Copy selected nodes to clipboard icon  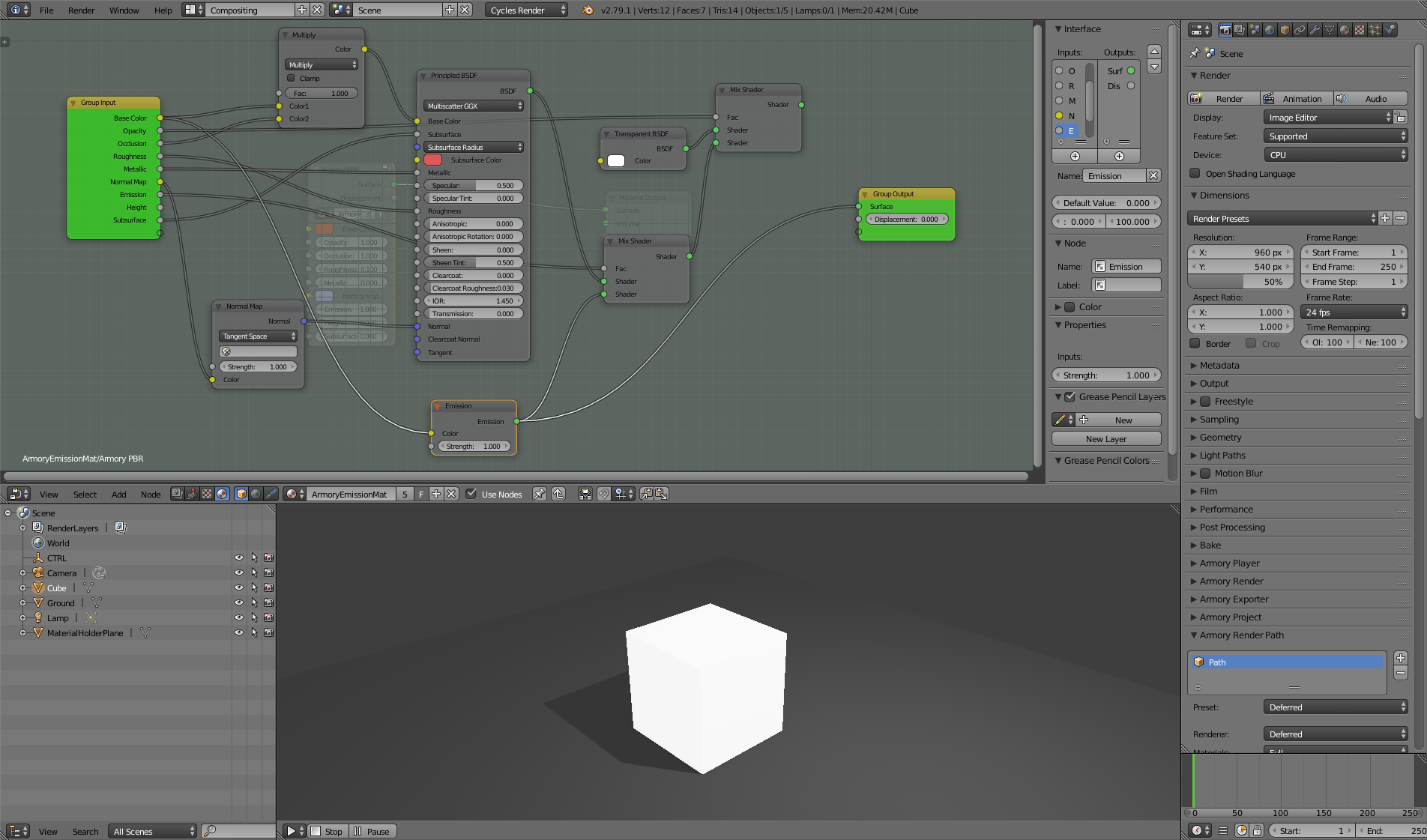point(647,494)
